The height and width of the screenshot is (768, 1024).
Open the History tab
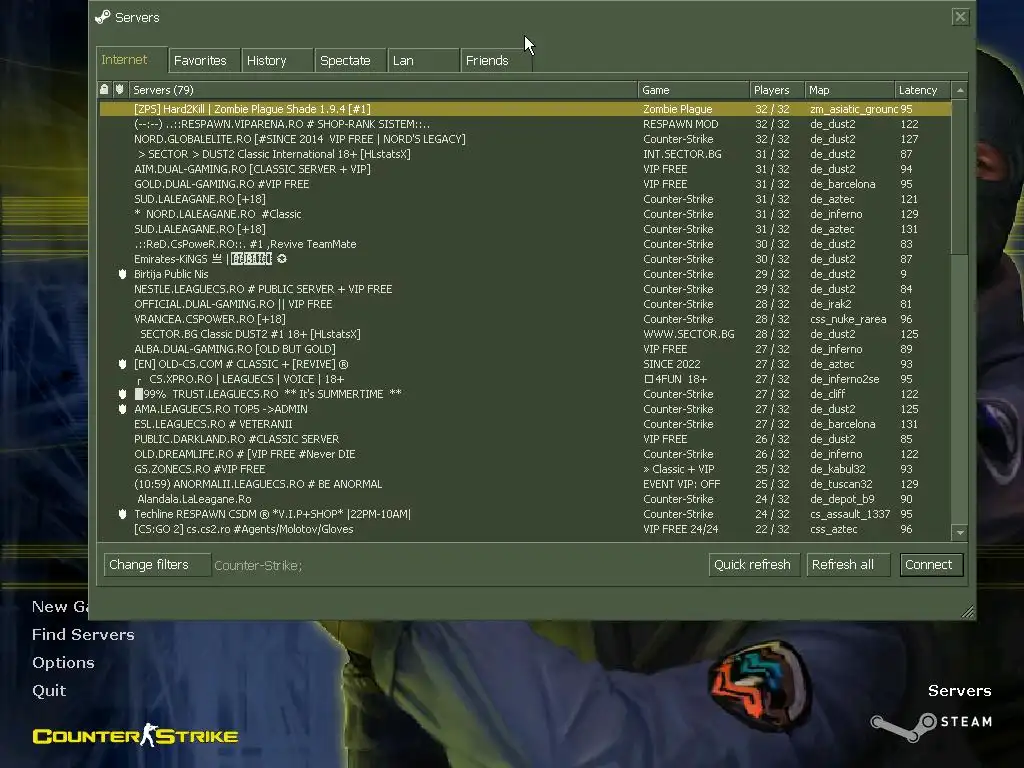coord(277,61)
